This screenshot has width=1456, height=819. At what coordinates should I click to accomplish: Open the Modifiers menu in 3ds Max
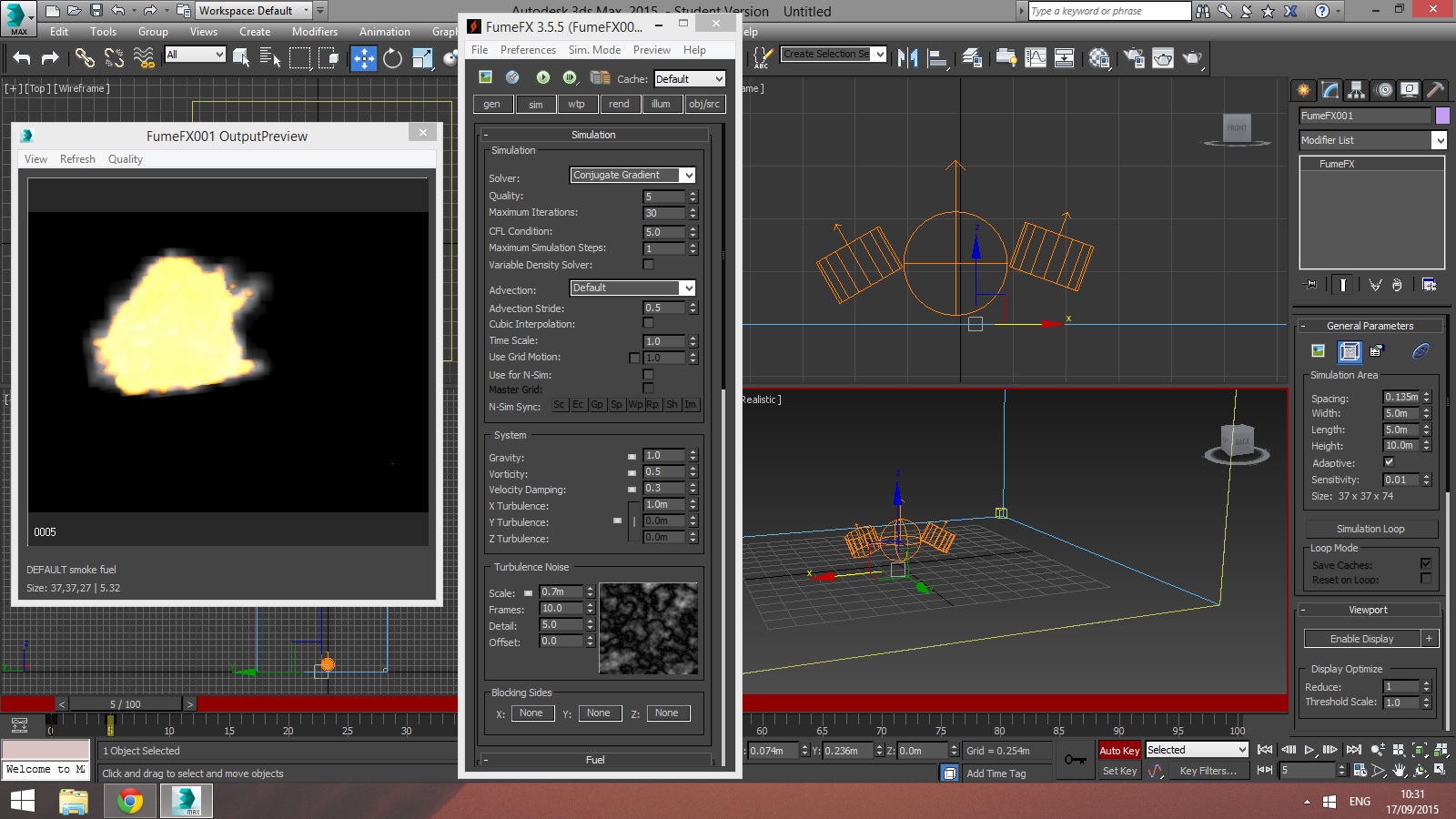(x=315, y=32)
